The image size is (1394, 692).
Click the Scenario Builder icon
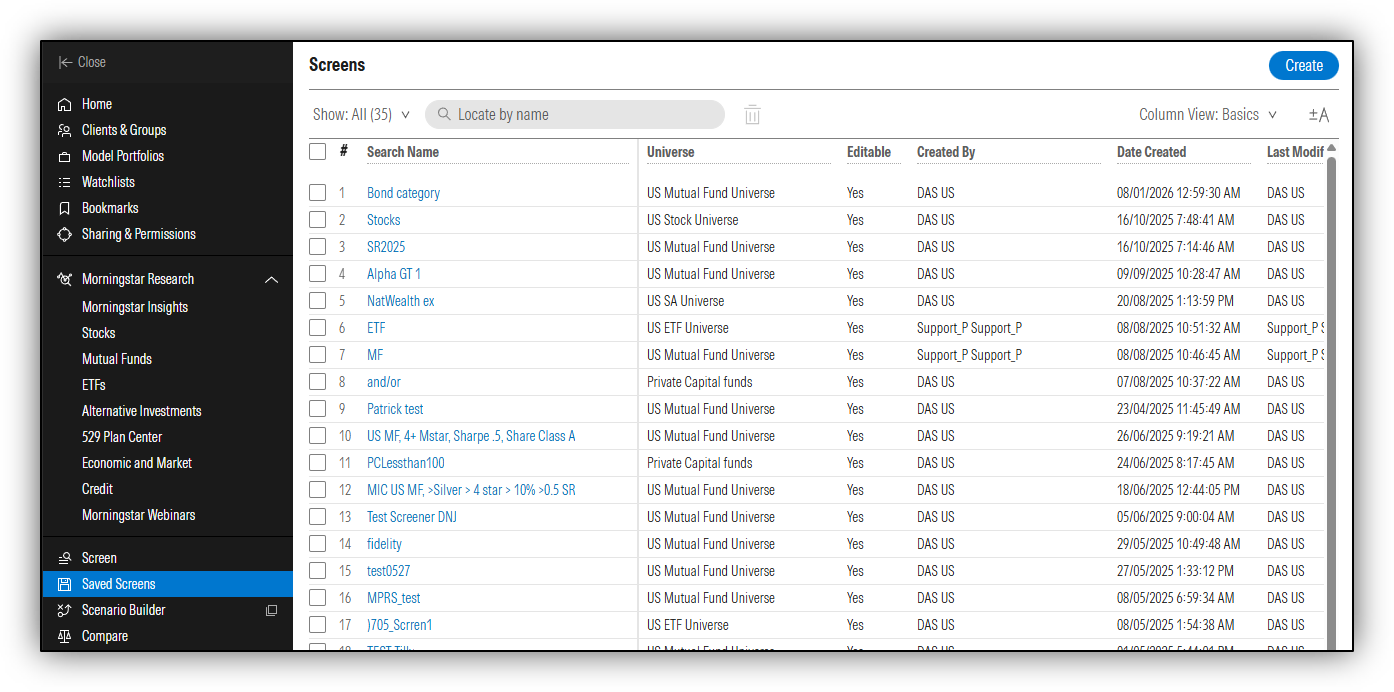65,610
